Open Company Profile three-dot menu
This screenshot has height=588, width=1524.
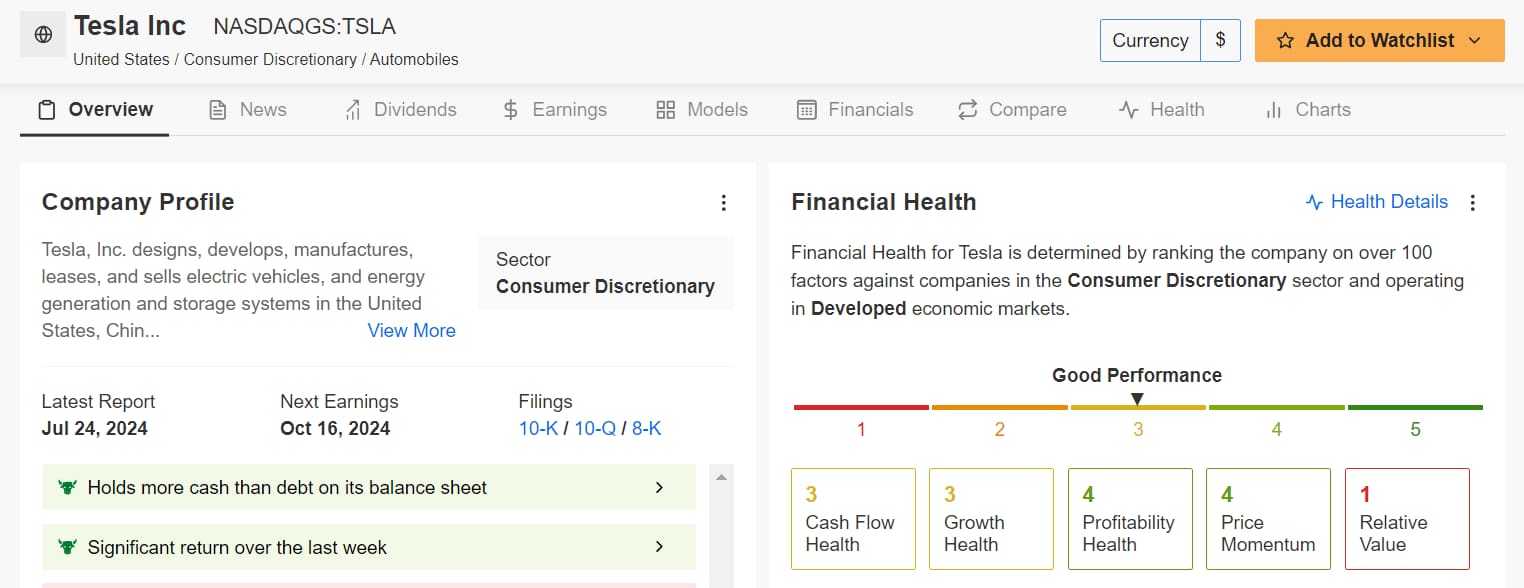click(724, 203)
